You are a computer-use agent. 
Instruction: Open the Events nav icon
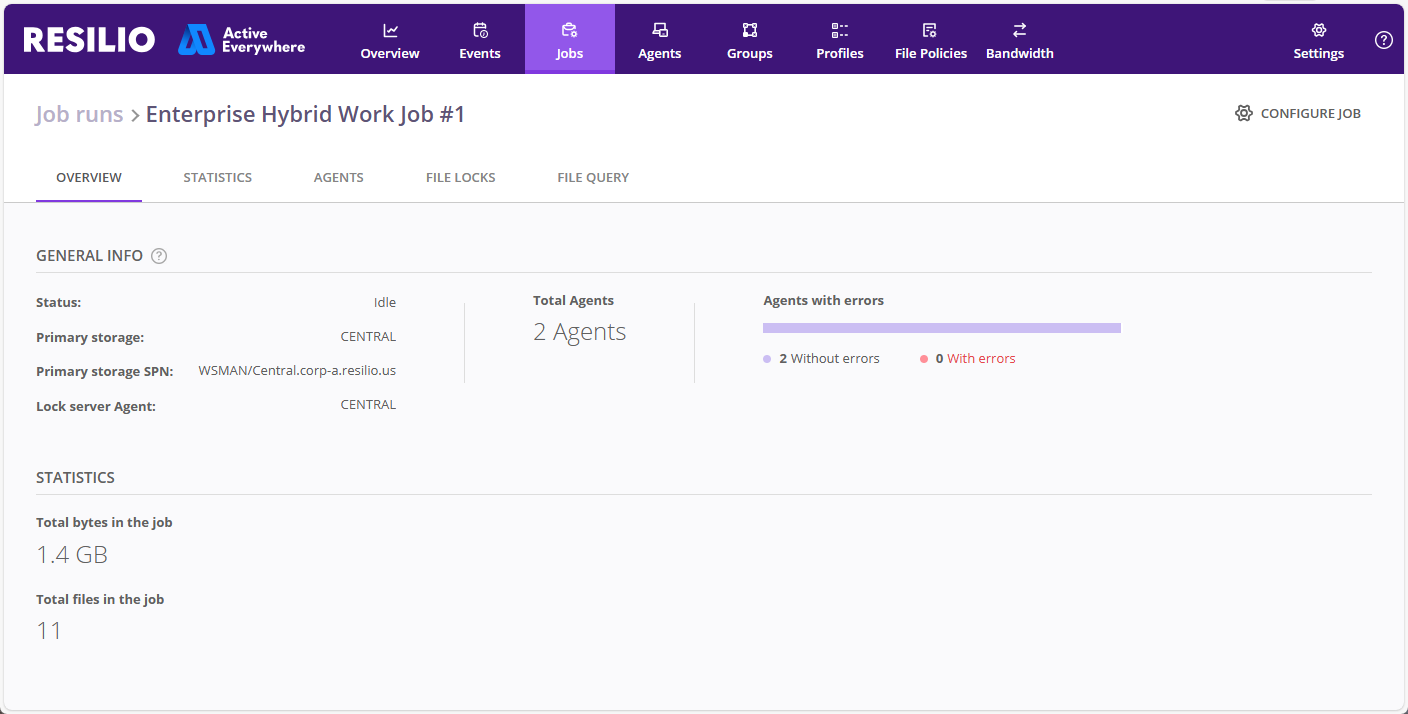point(480,30)
